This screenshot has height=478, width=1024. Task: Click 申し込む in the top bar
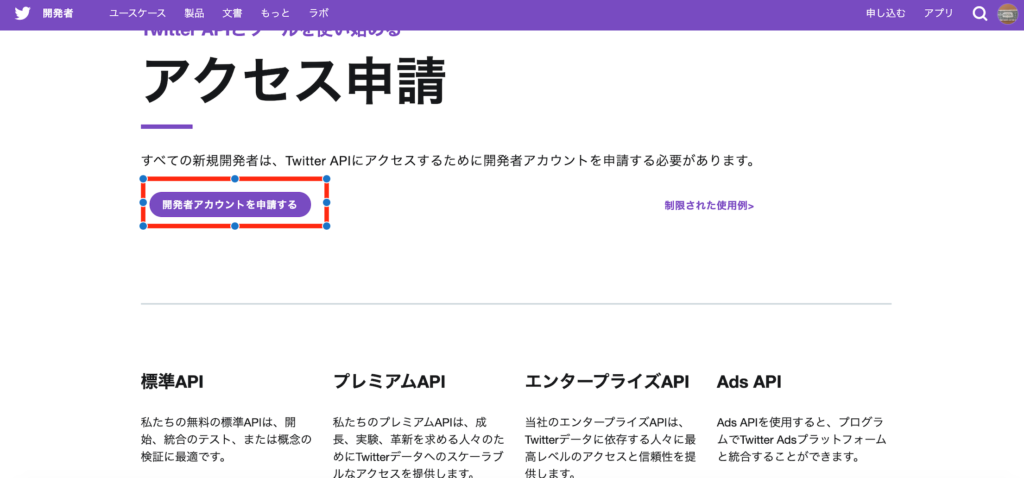(x=886, y=14)
